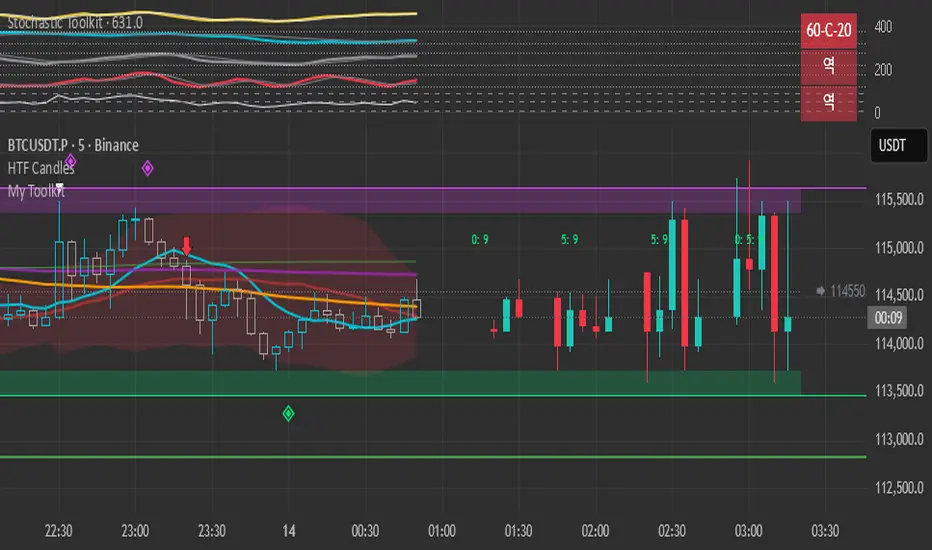Click the 112,500.0 price scale label

coord(899,488)
